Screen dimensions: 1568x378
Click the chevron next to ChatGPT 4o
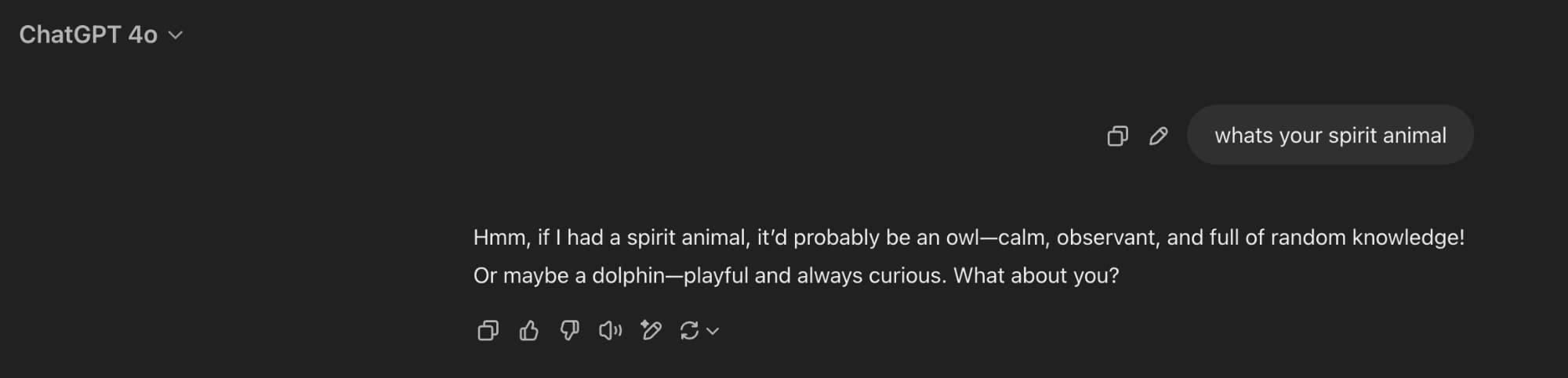(176, 35)
